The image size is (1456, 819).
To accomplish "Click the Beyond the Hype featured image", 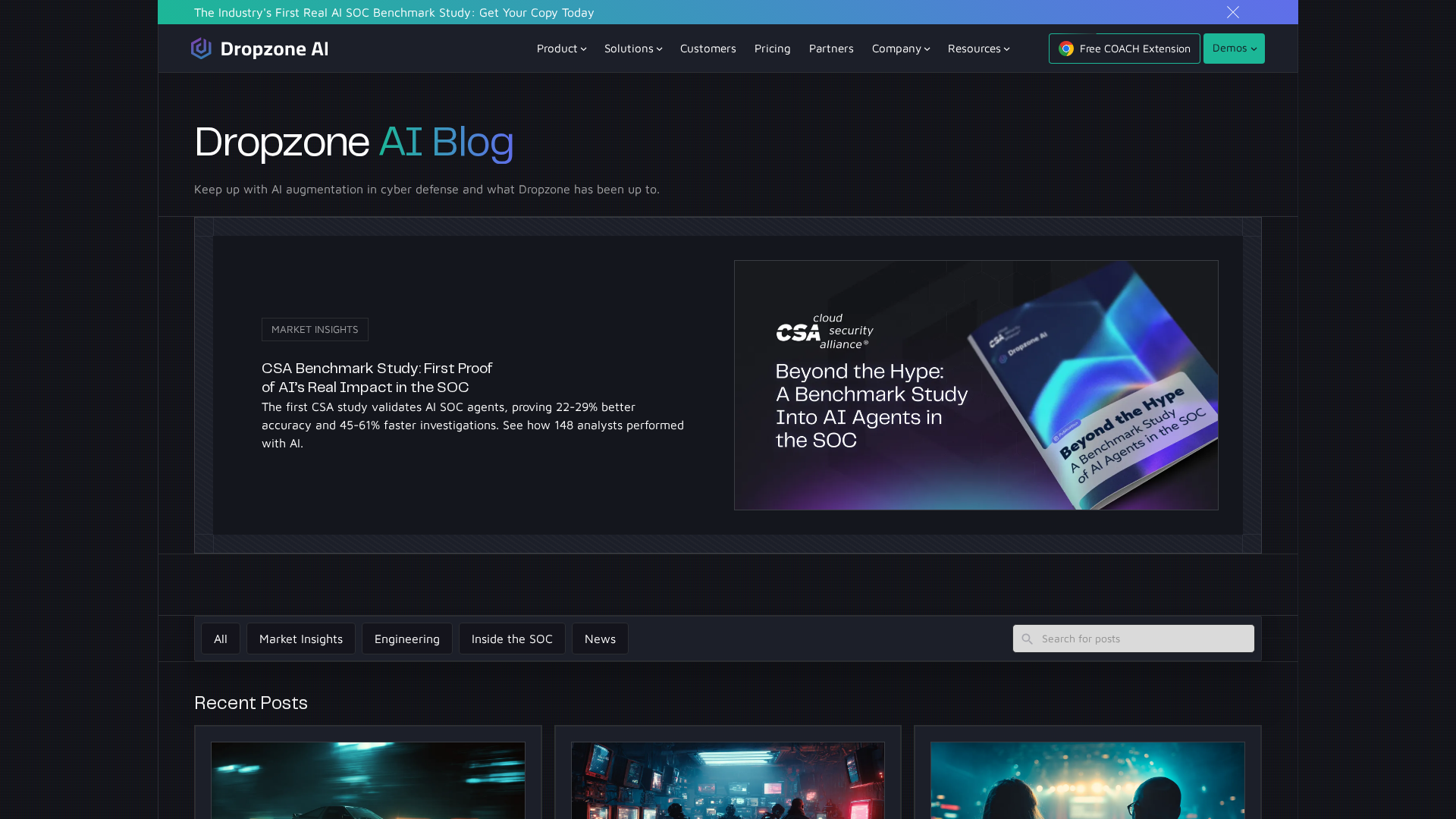I will [976, 385].
